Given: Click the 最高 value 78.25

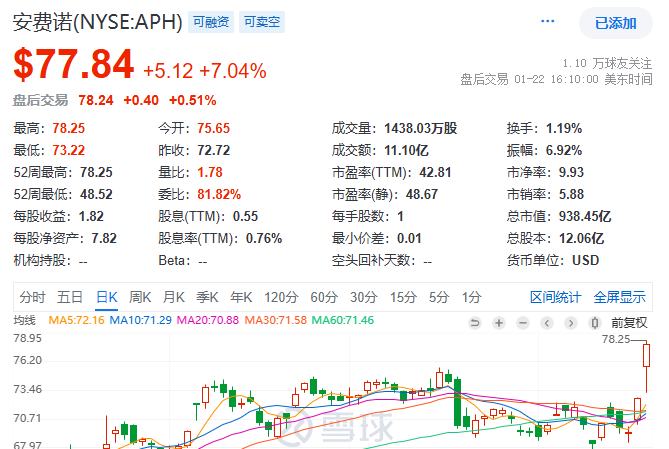Looking at the screenshot, I should click(x=69, y=128).
